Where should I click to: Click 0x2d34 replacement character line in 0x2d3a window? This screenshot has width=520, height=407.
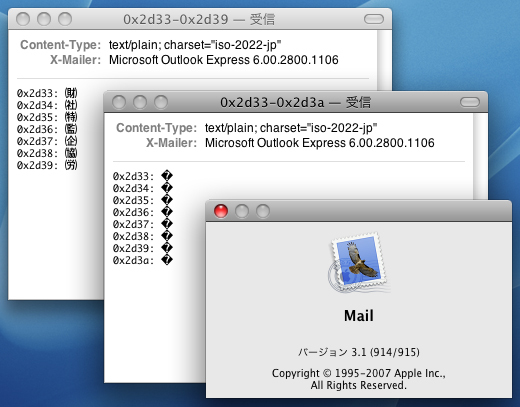(x=143, y=188)
